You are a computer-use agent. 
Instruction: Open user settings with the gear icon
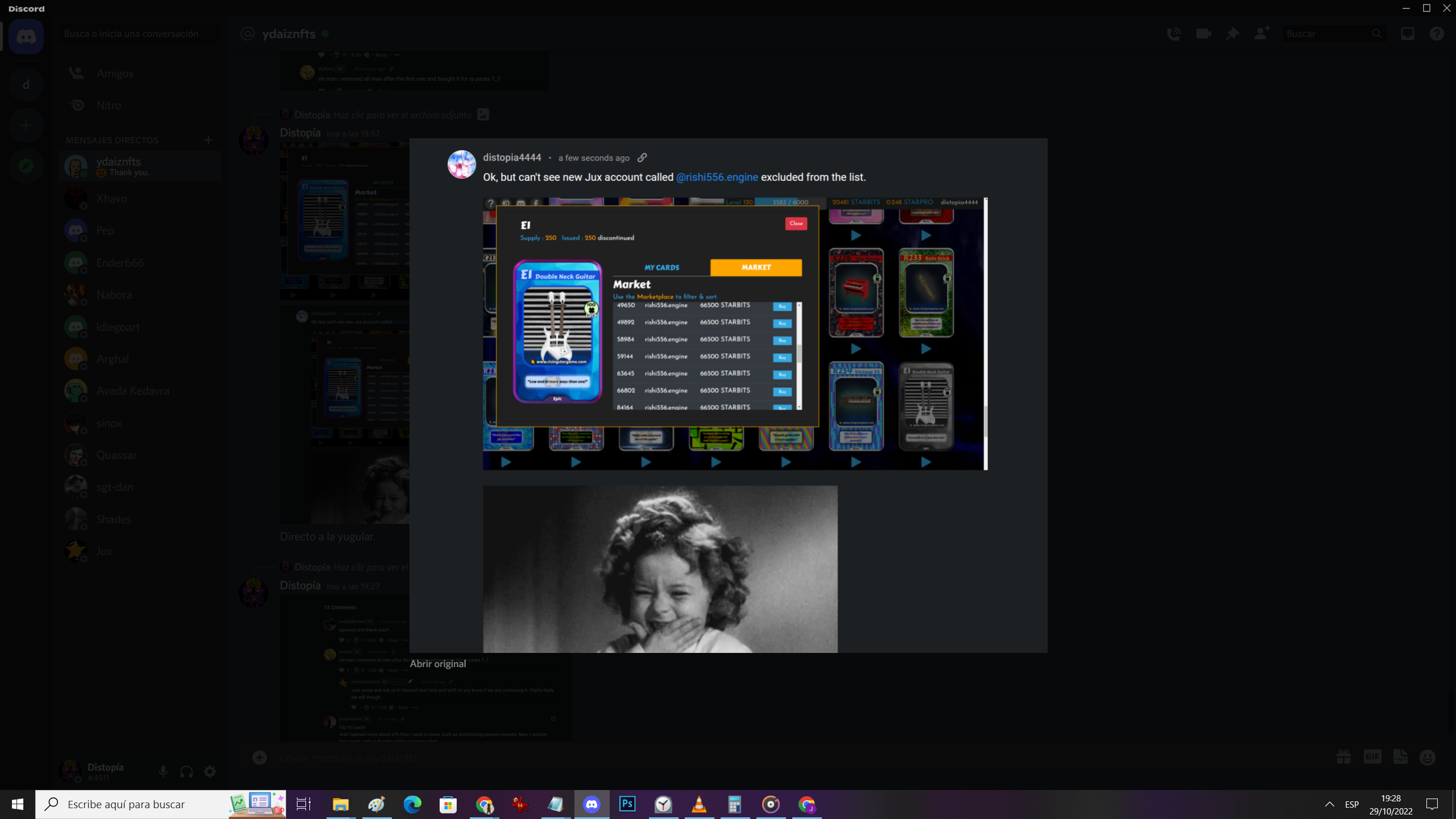pos(210,771)
